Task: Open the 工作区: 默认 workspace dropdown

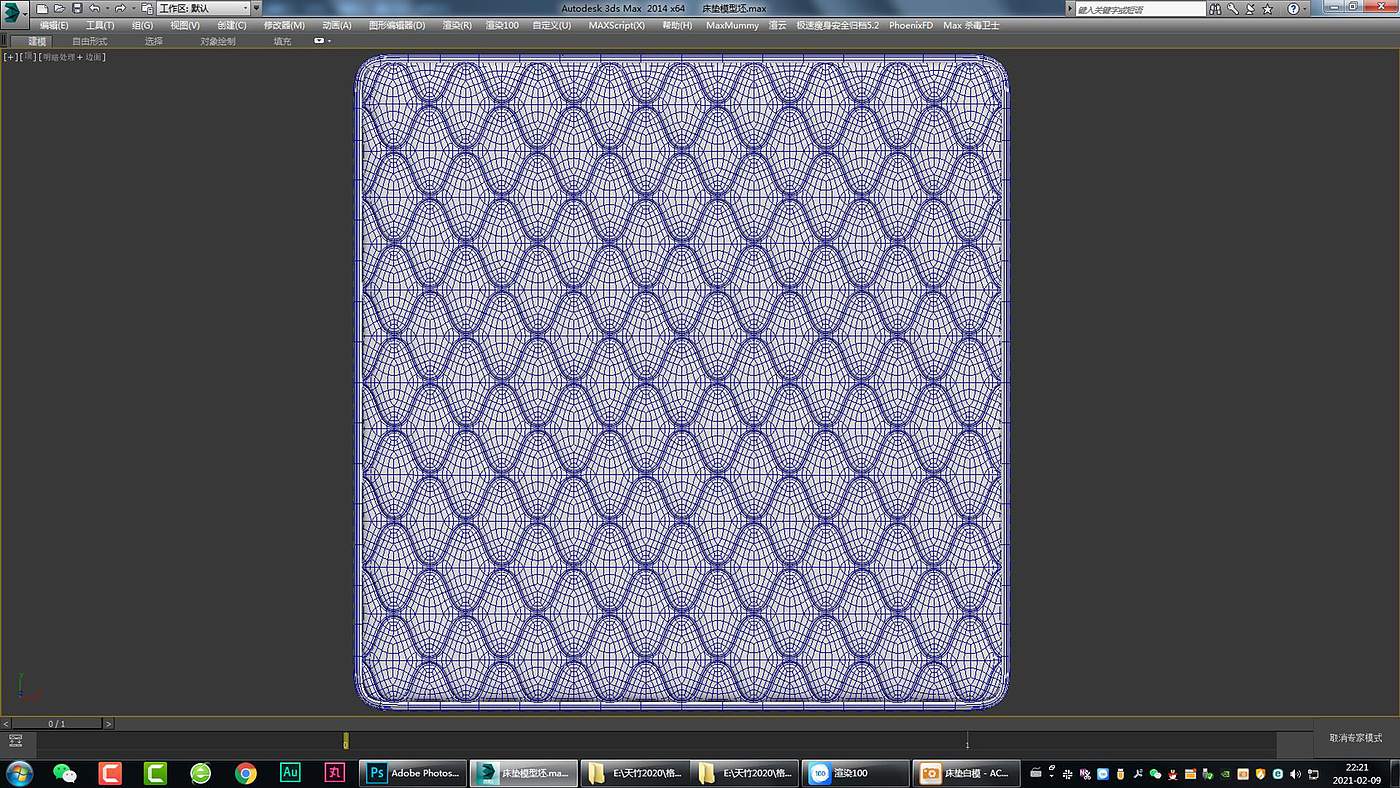Action: click(x=203, y=8)
